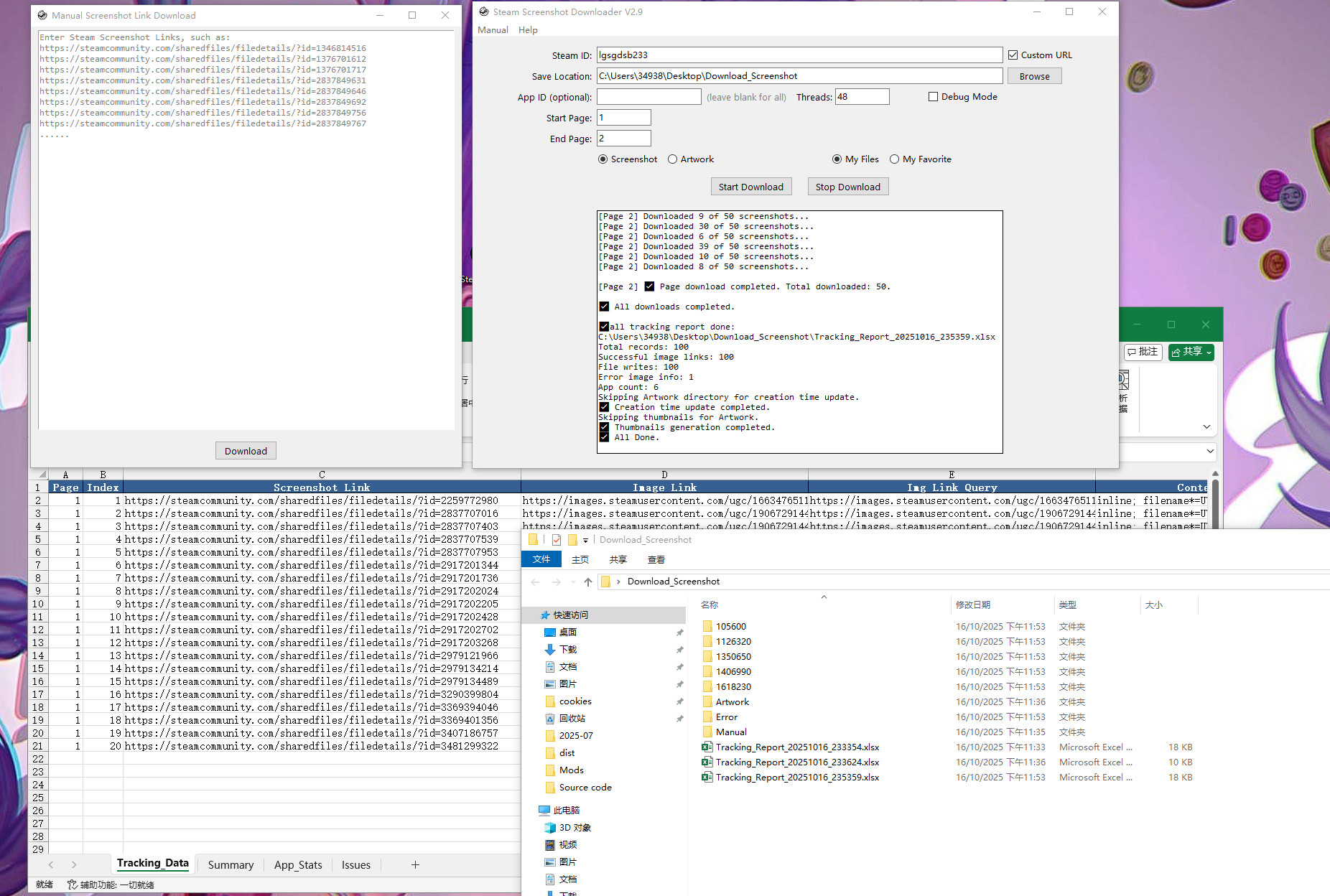The image size is (1330, 896).
Task: Click the App ID input field
Action: pos(648,97)
